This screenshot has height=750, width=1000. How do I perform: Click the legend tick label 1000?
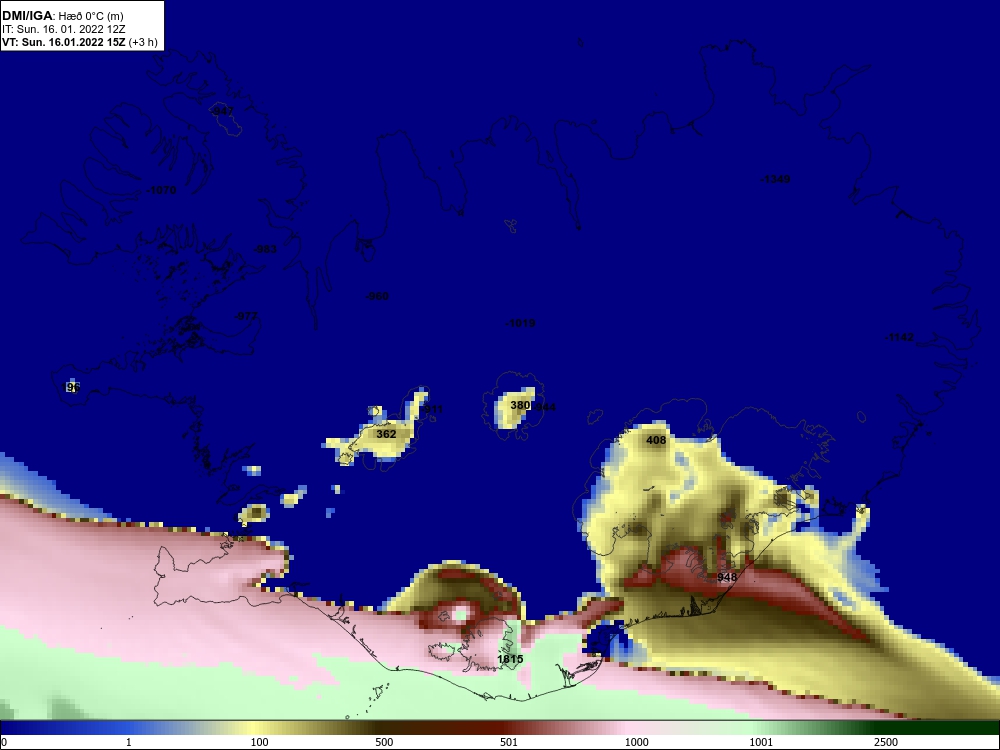(x=636, y=742)
